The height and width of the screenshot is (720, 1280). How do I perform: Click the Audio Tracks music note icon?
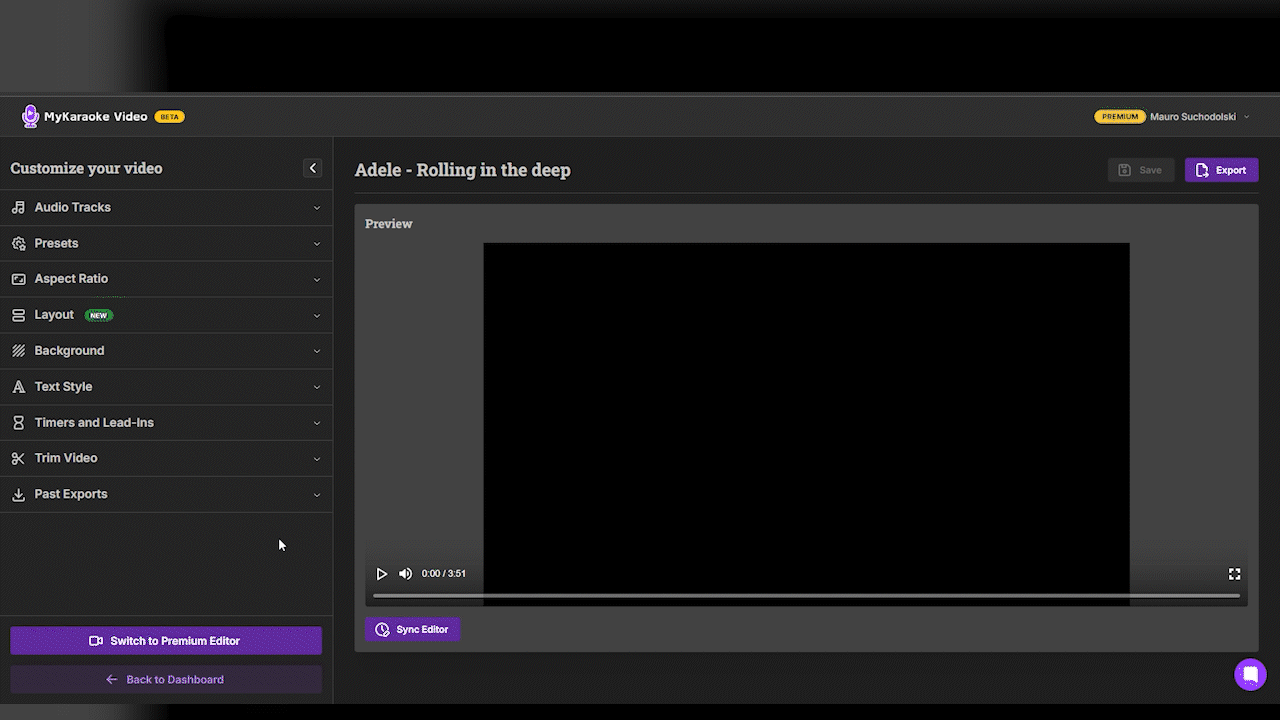click(x=18, y=207)
